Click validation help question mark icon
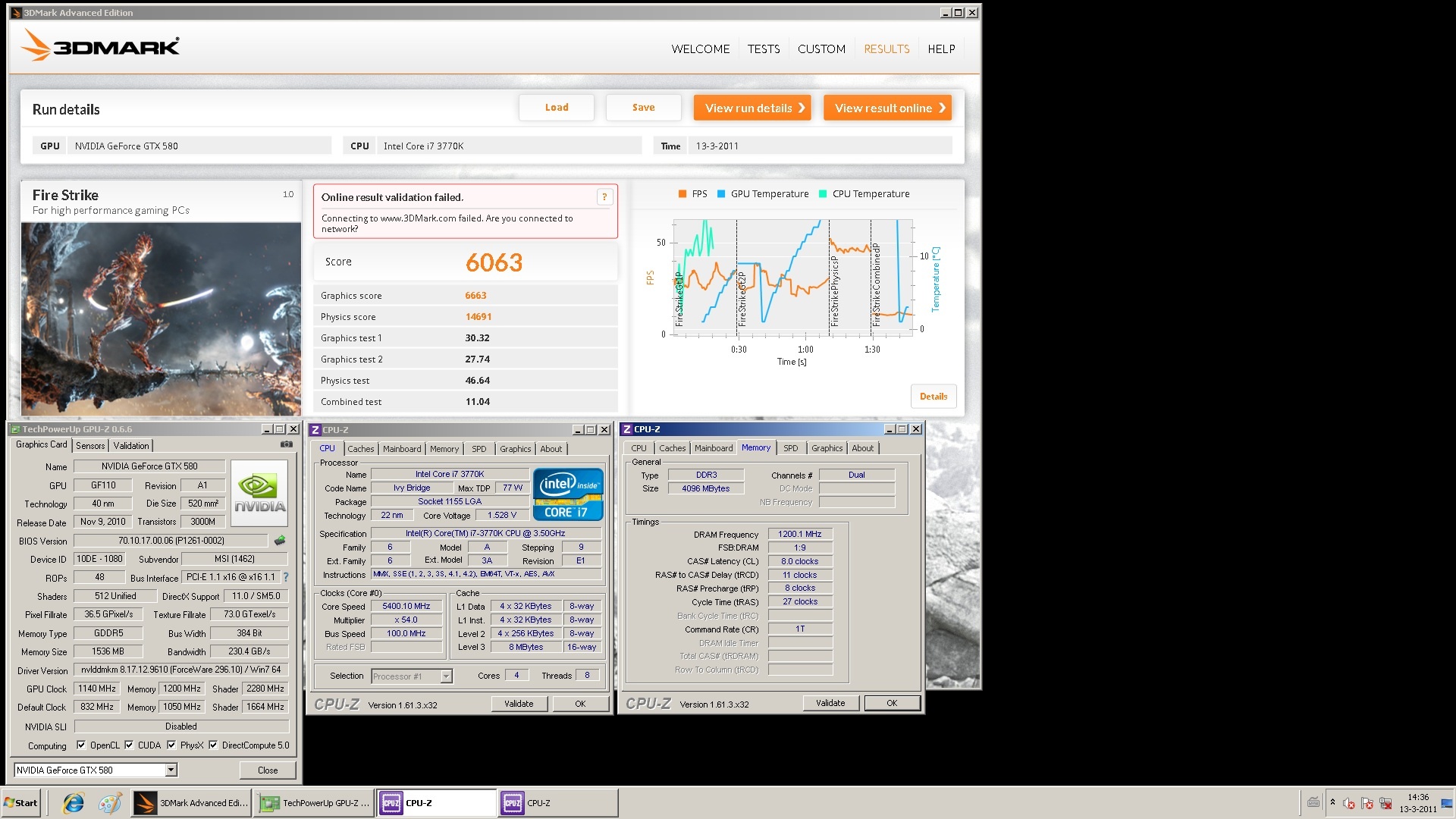Screen dimensions: 1456x819 604,197
